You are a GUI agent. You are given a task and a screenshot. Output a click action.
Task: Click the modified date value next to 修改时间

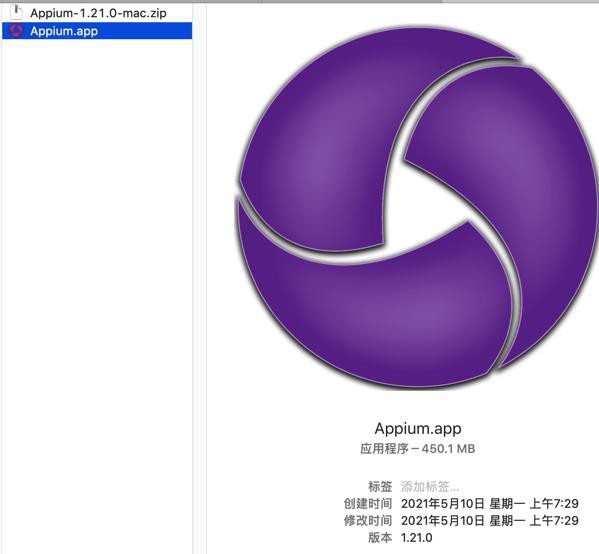[490, 520]
